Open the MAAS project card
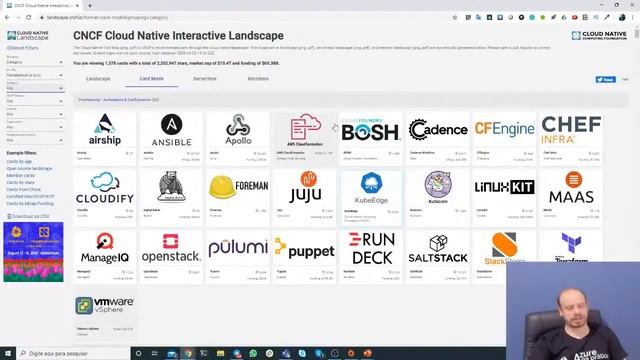The width and height of the screenshot is (640, 360). (x=571, y=198)
